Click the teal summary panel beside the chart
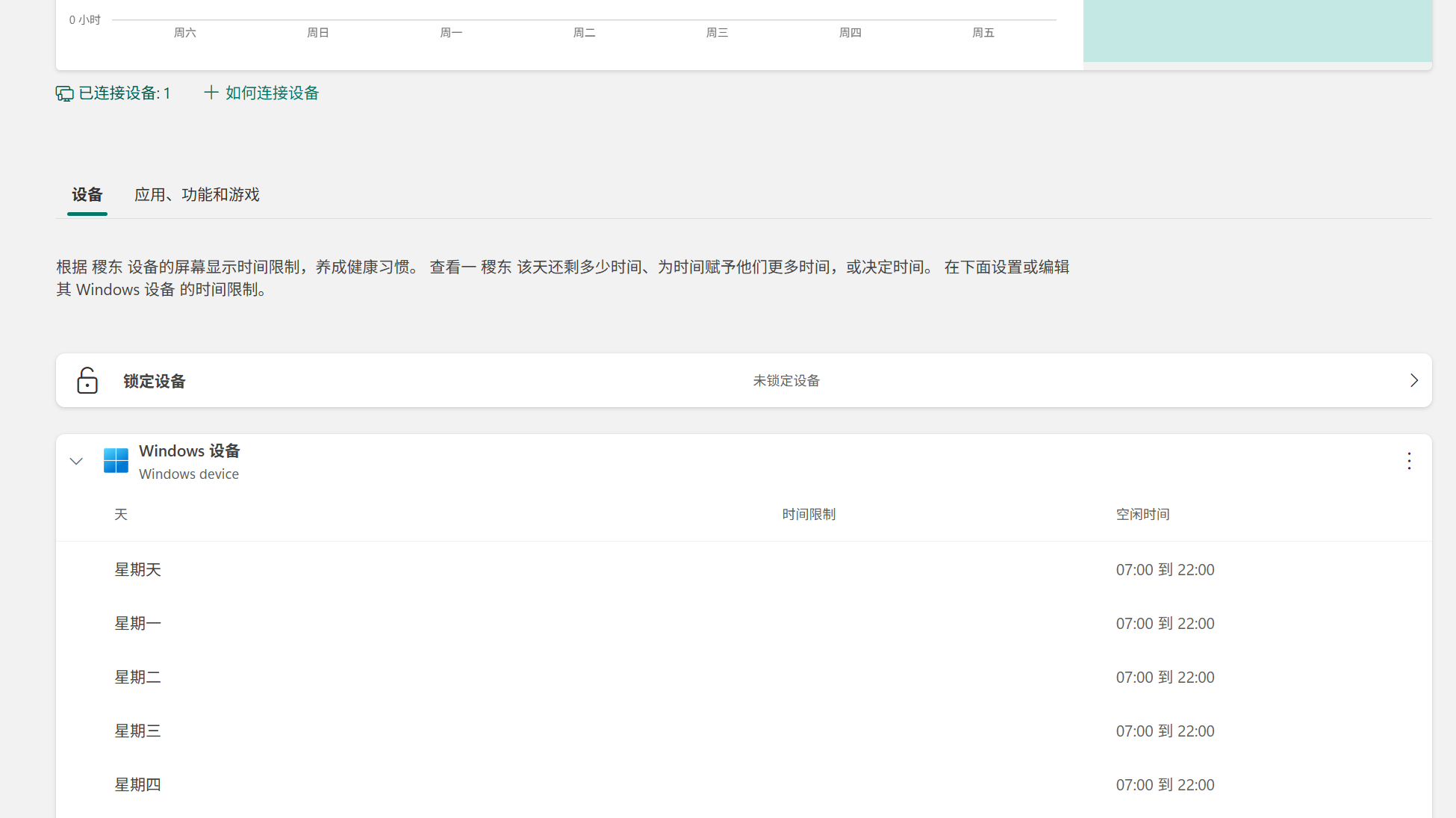Image resolution: width=1456 pixels, height=818 pixels. (x=1257, y=31)
